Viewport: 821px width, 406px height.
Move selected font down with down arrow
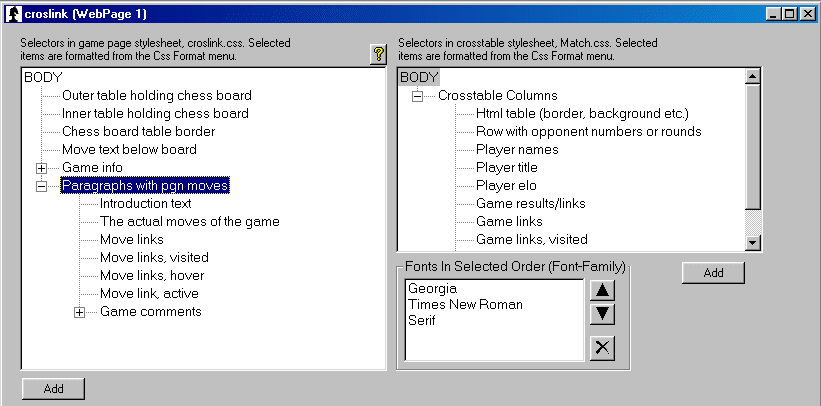(x=602, y=314)
